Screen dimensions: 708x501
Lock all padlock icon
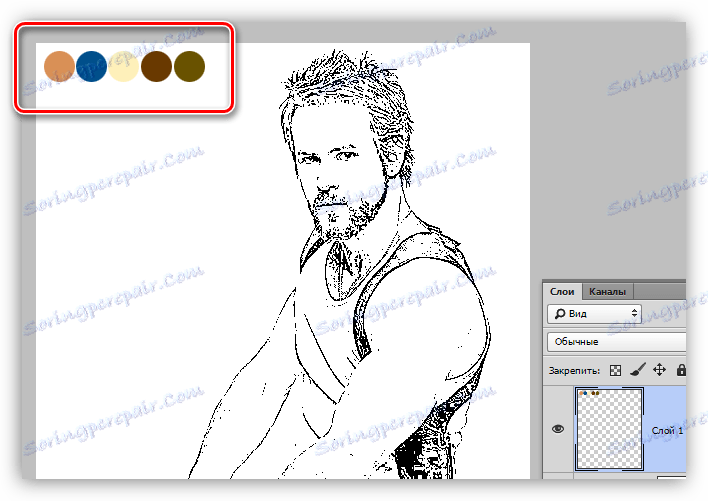(x=681, y=370)
